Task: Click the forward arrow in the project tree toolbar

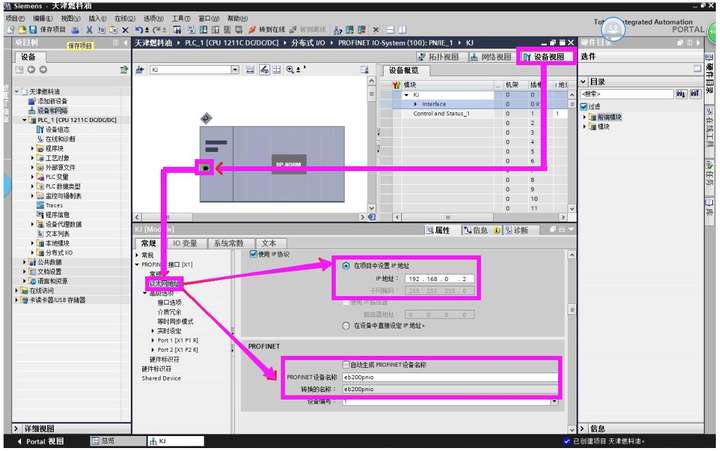Action: point(43,70)
